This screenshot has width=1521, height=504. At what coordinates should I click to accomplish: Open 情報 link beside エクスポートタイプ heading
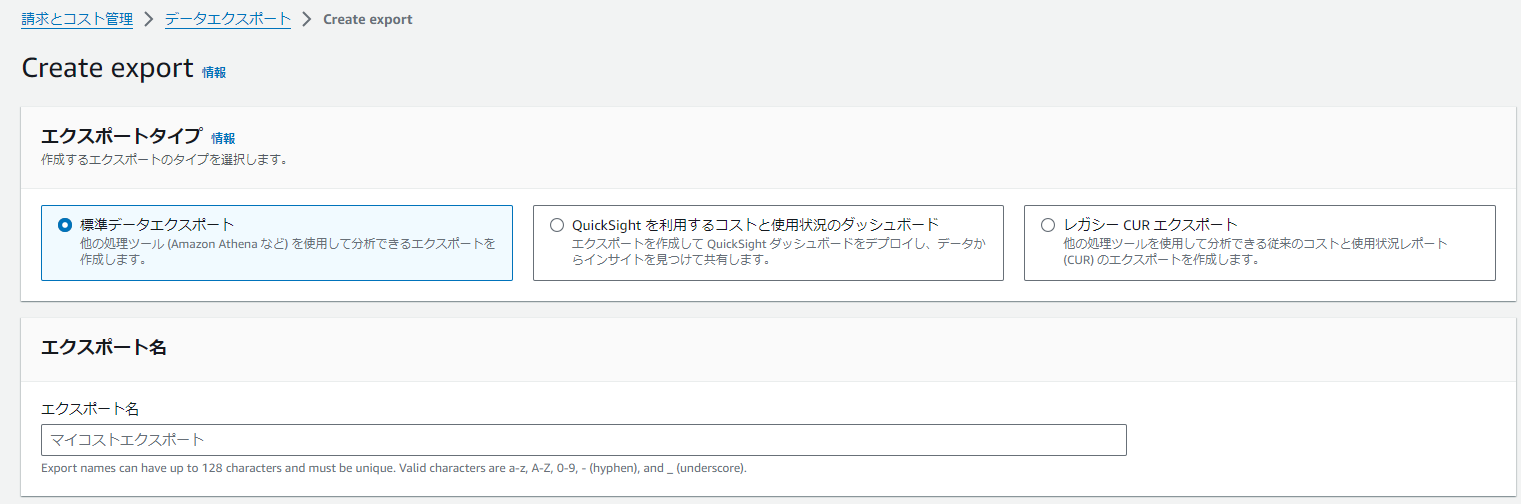pos(223,138)
